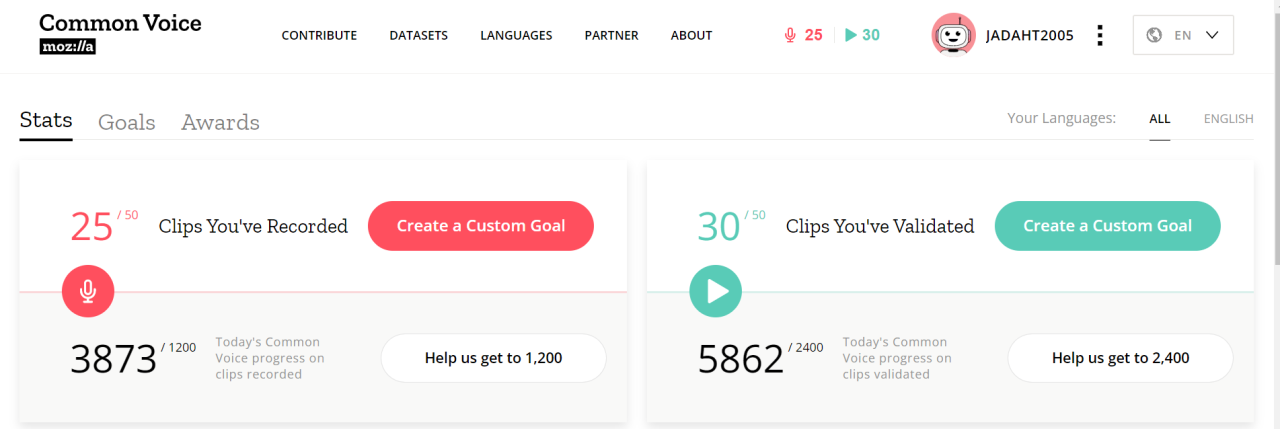The image size is (1280, 429).
Task: Click the red microphone circle icon
Action: point(88,291)
